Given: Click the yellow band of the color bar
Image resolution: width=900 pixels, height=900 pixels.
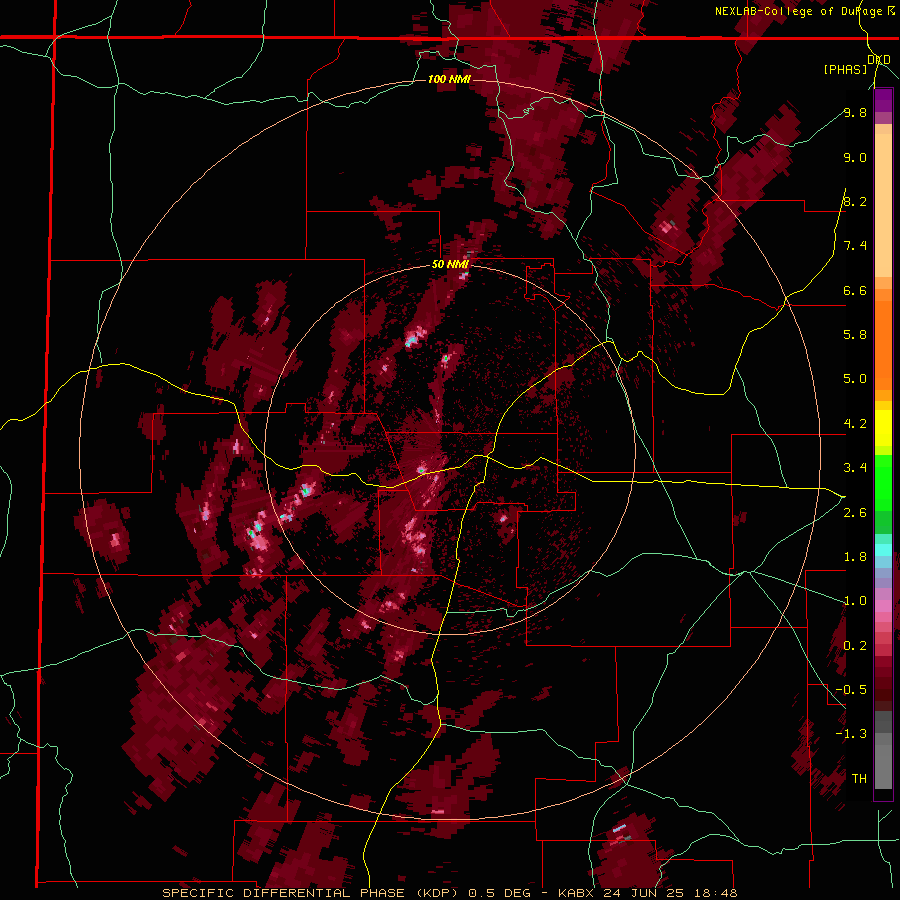Looking at the screenshot, I should point(883,428).
